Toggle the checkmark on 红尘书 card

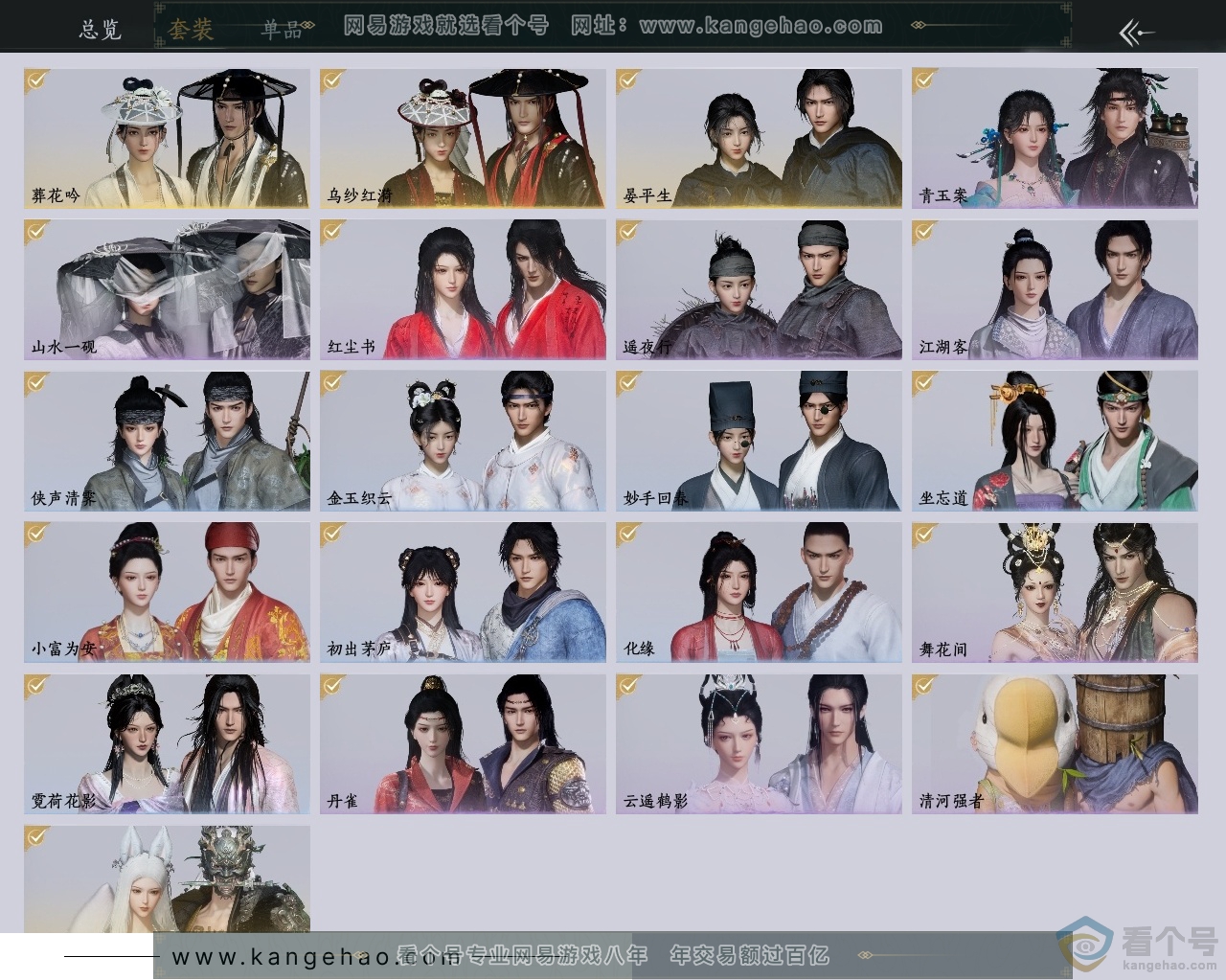coord(333,231)
